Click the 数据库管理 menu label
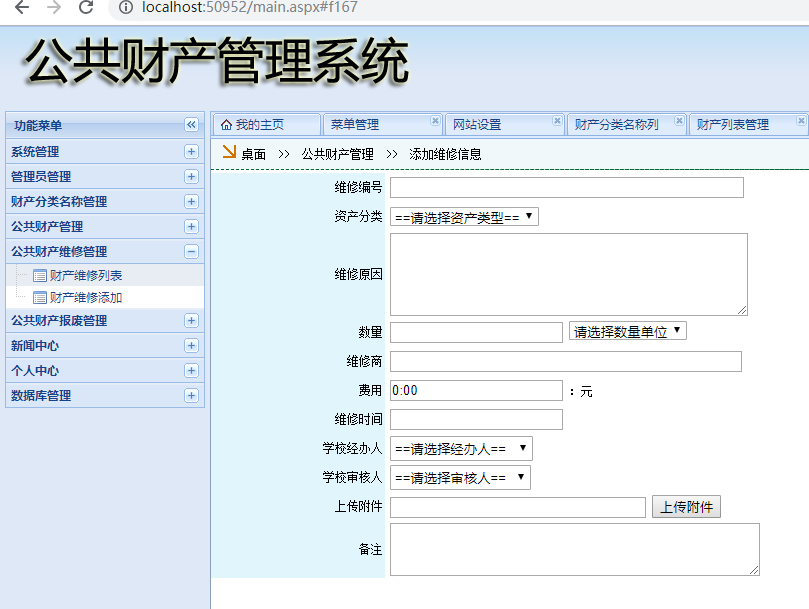 41,395
